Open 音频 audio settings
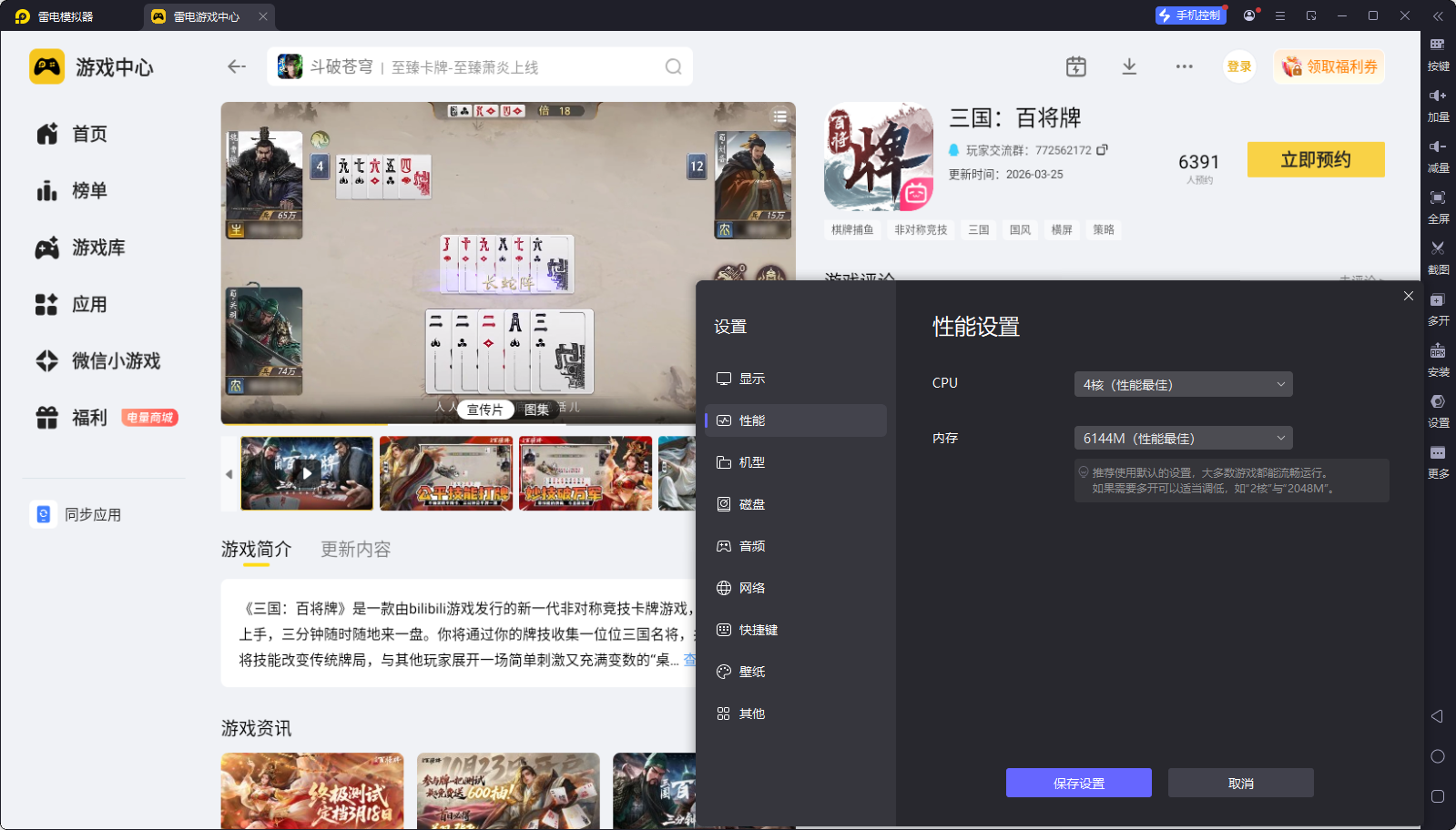 coord(796,546)
